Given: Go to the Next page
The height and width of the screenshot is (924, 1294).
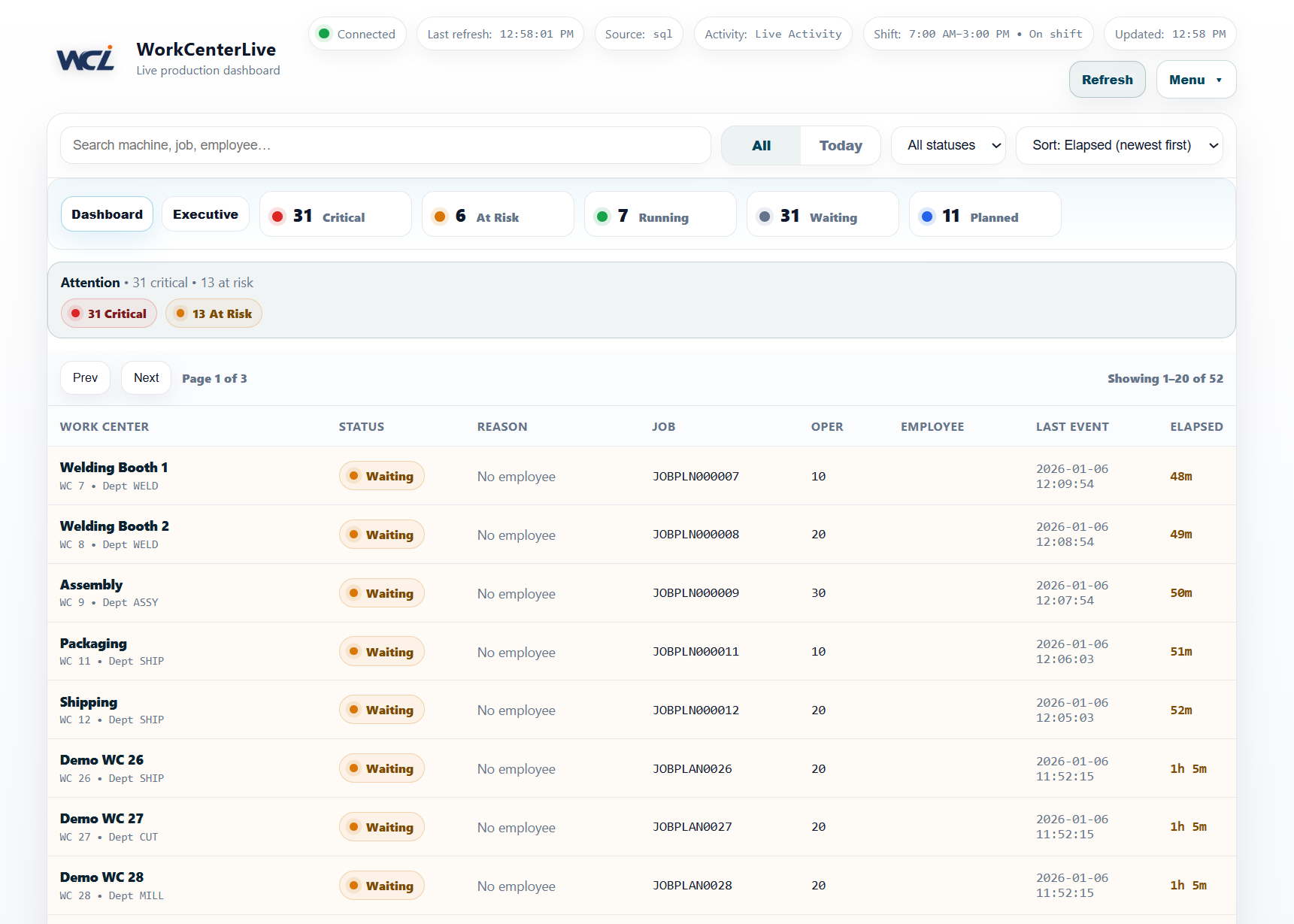Looking at the screenshot, I should click(145, 377).
